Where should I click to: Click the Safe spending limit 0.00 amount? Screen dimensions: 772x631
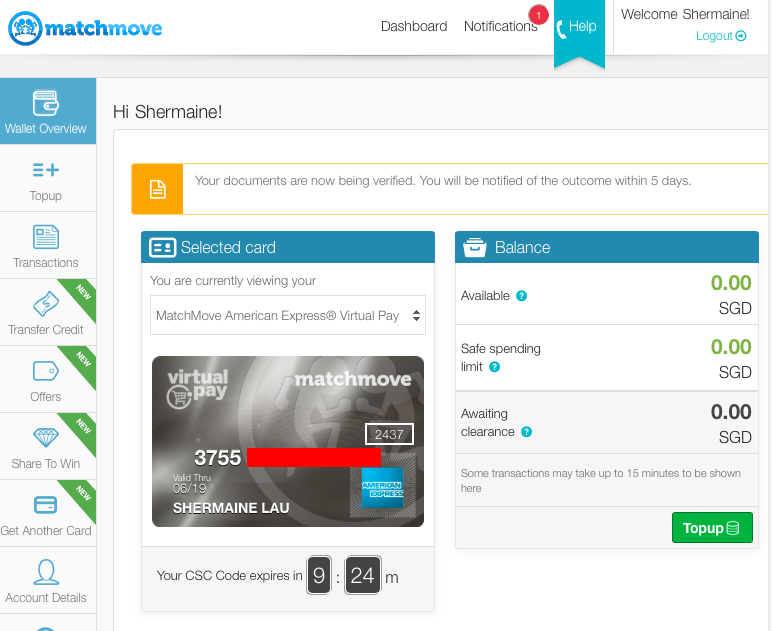point(731,347)
